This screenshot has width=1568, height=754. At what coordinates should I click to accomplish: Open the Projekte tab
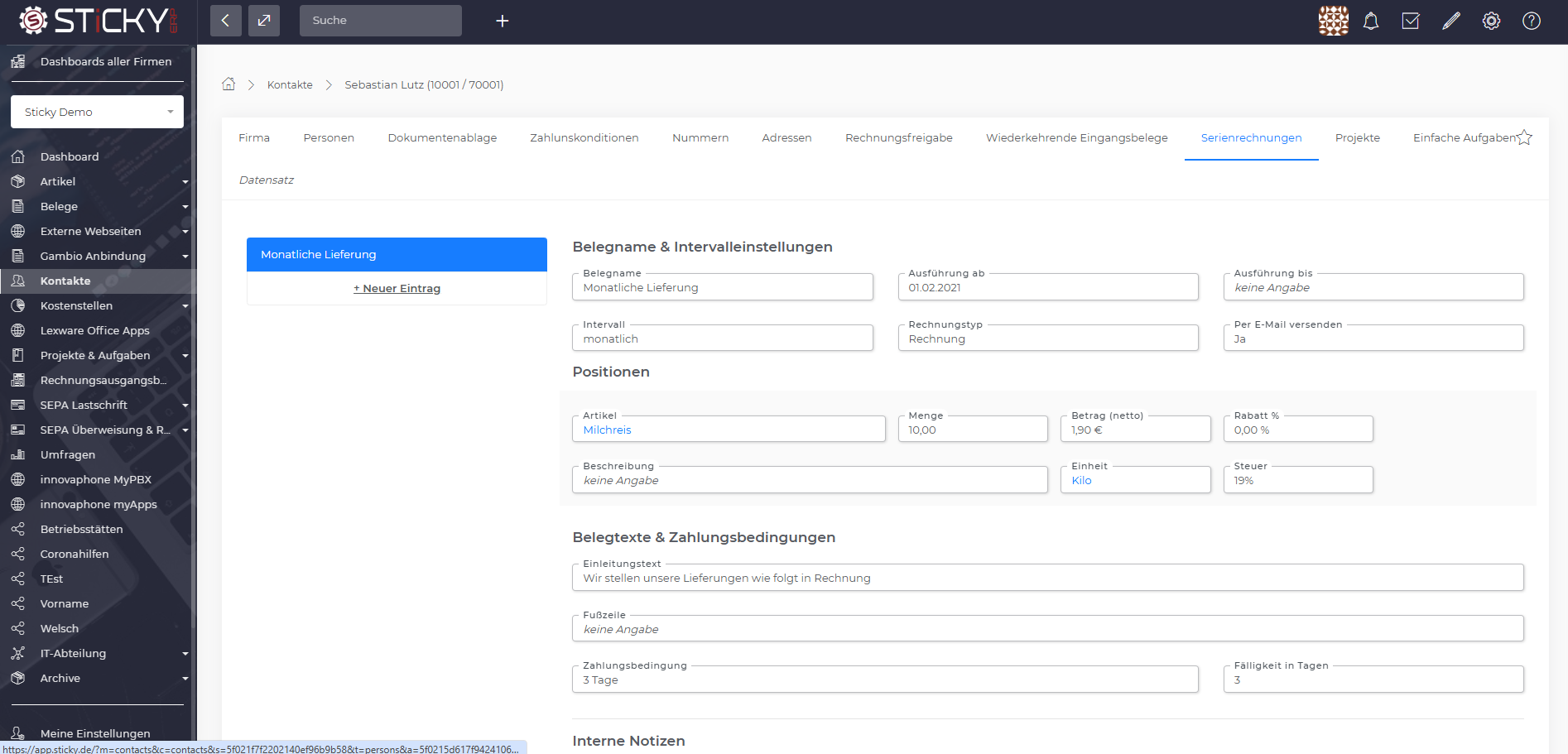click(1358, 137)
